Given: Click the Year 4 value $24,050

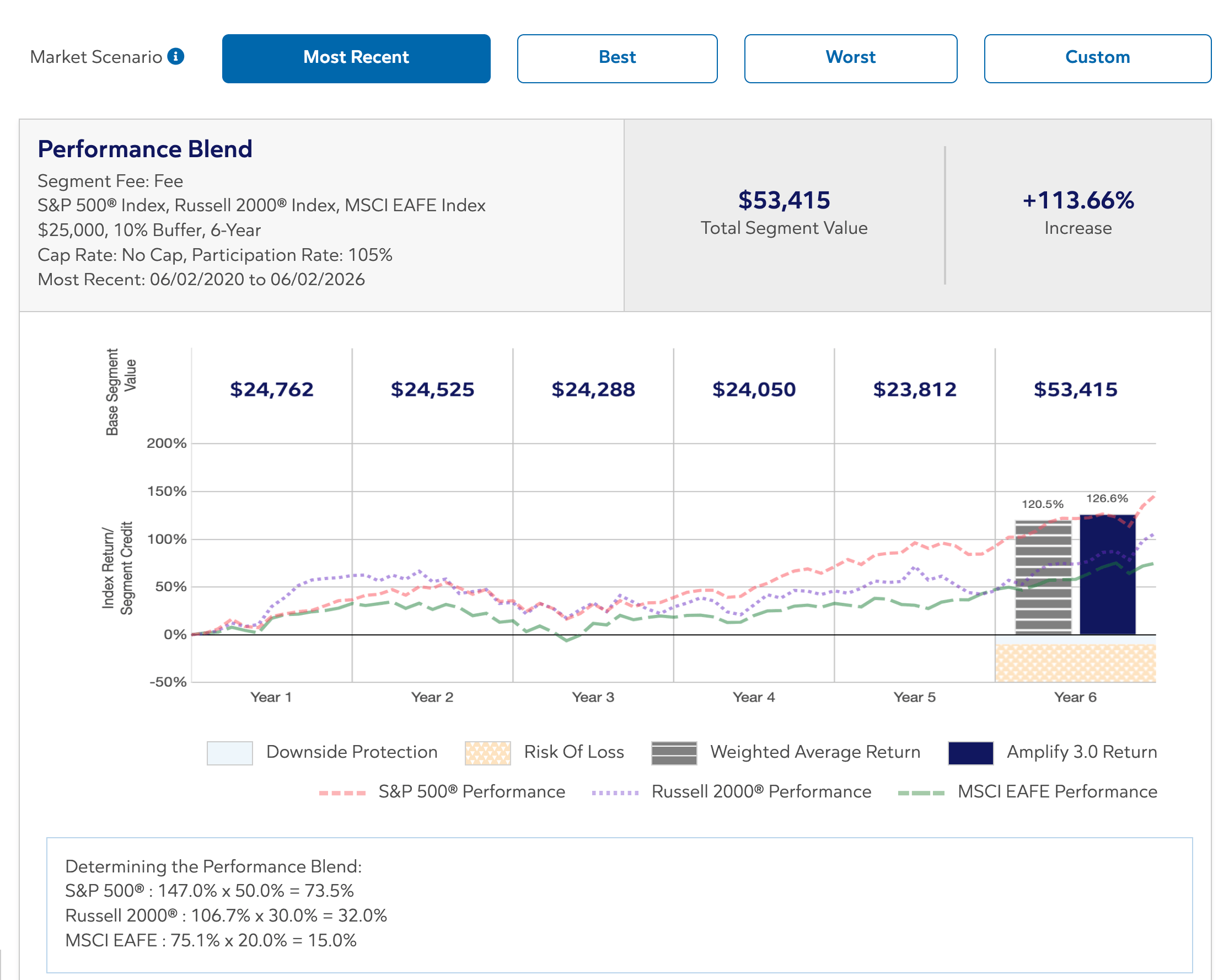Looking at the screenshot, I should click(754, 389).
